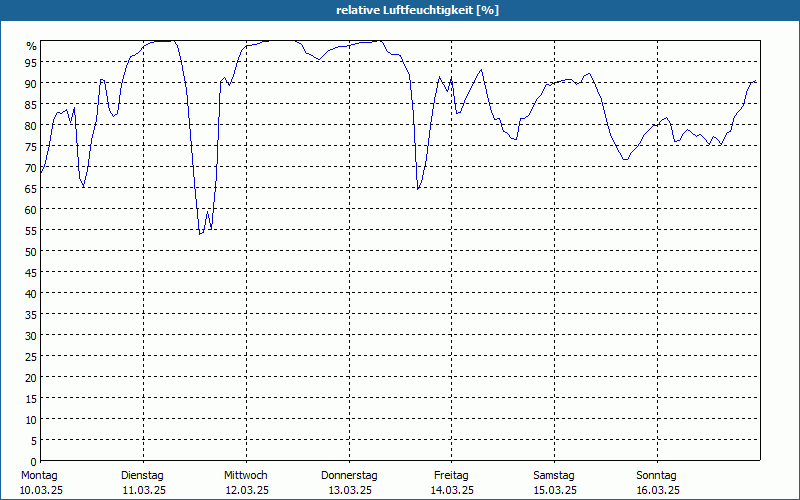Click the y-axis value '70'
The image size is (800, 500).
tap(31, 168)
